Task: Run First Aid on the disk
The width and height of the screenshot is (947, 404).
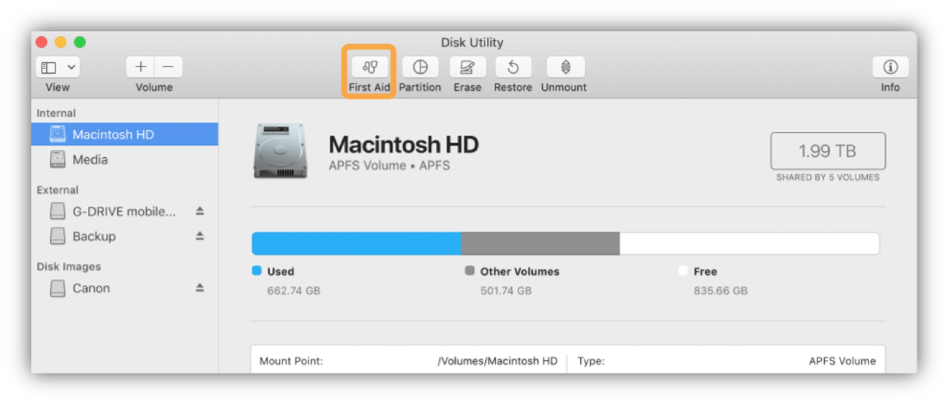Action: [369, 67]
